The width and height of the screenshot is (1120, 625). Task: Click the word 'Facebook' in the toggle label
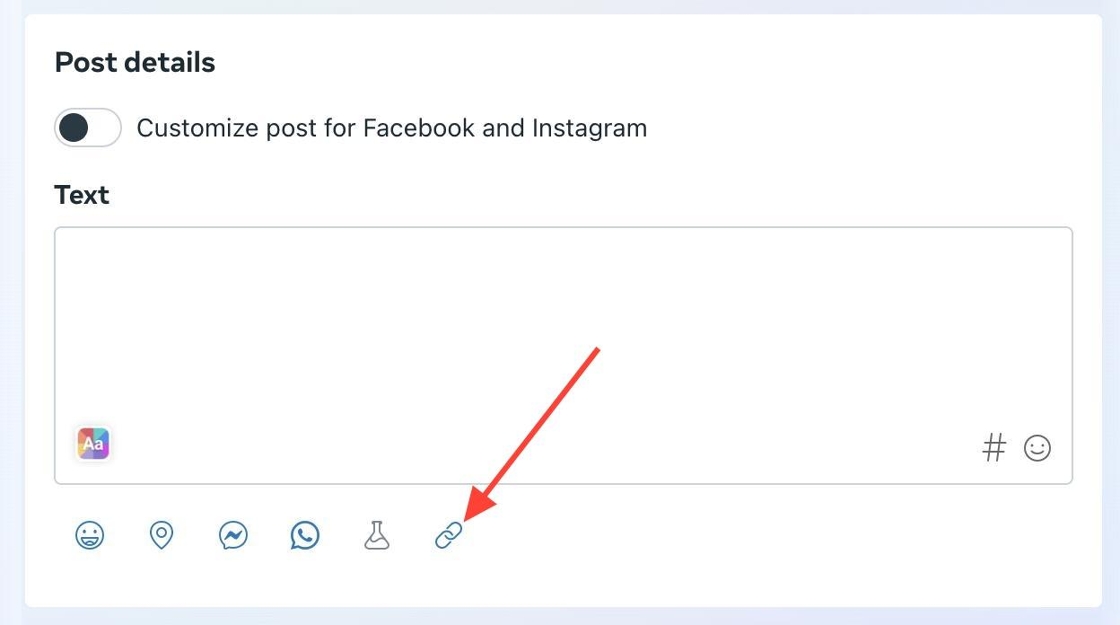click(x=419, y=128)
